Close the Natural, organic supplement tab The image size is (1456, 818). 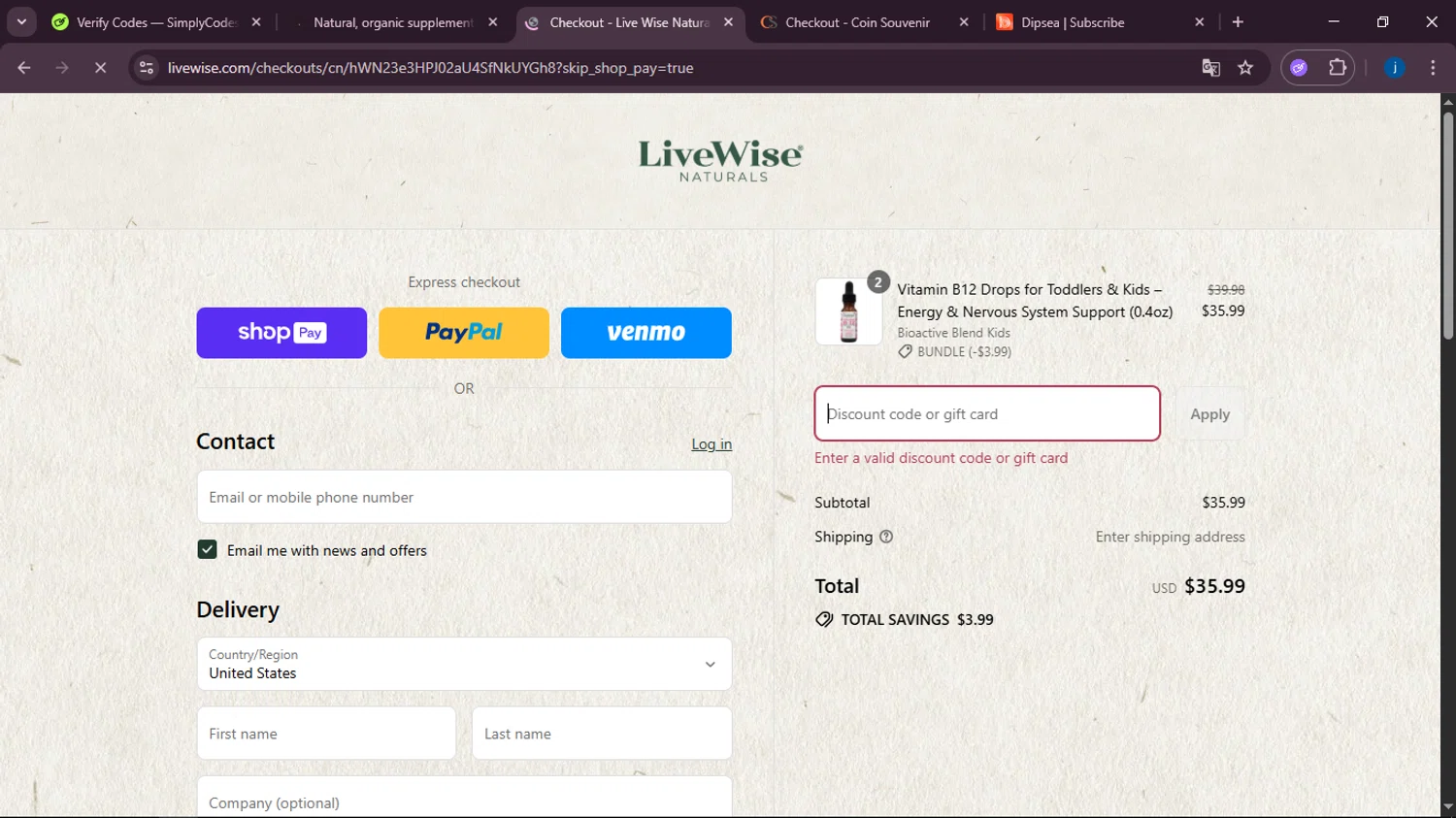point(493,22)
